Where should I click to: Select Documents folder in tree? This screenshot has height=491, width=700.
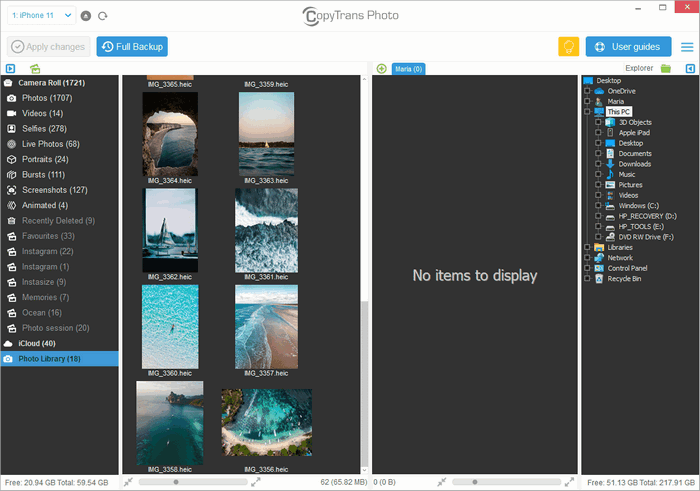click(x=635, y=154)
